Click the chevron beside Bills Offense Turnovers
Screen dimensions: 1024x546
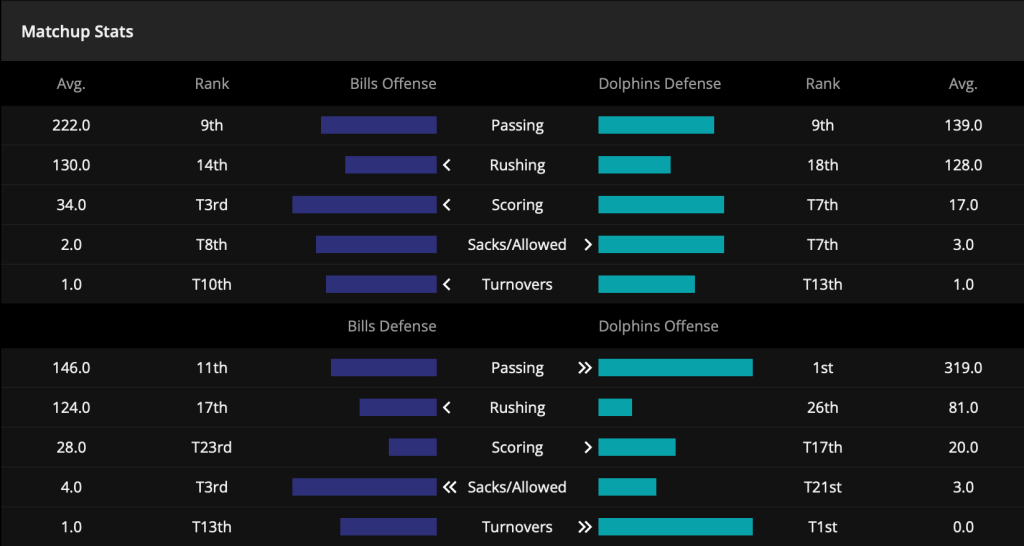point(447,285)
